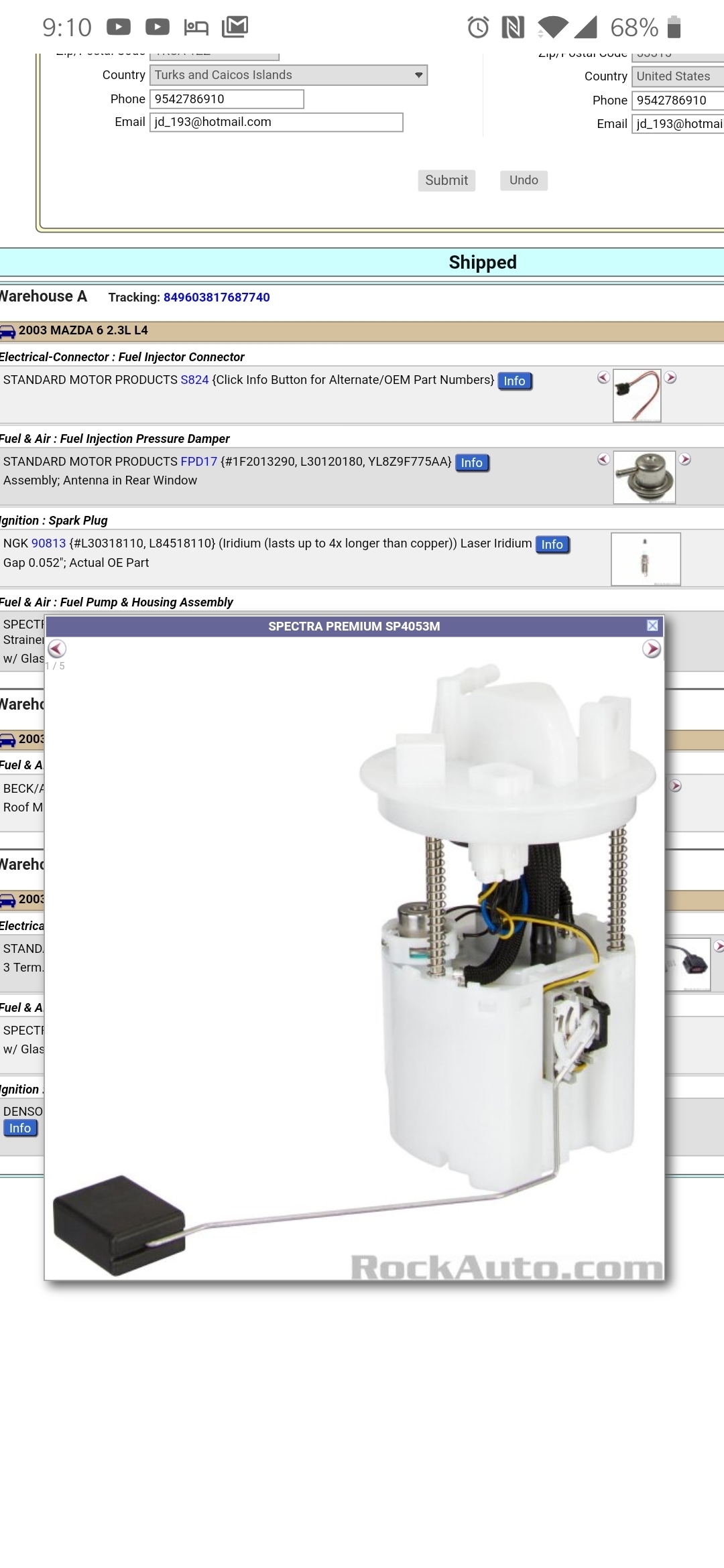Tap the NFC status bar icon
The width and height of the screenshot is (724, 1568).
(x=513, y=27)
